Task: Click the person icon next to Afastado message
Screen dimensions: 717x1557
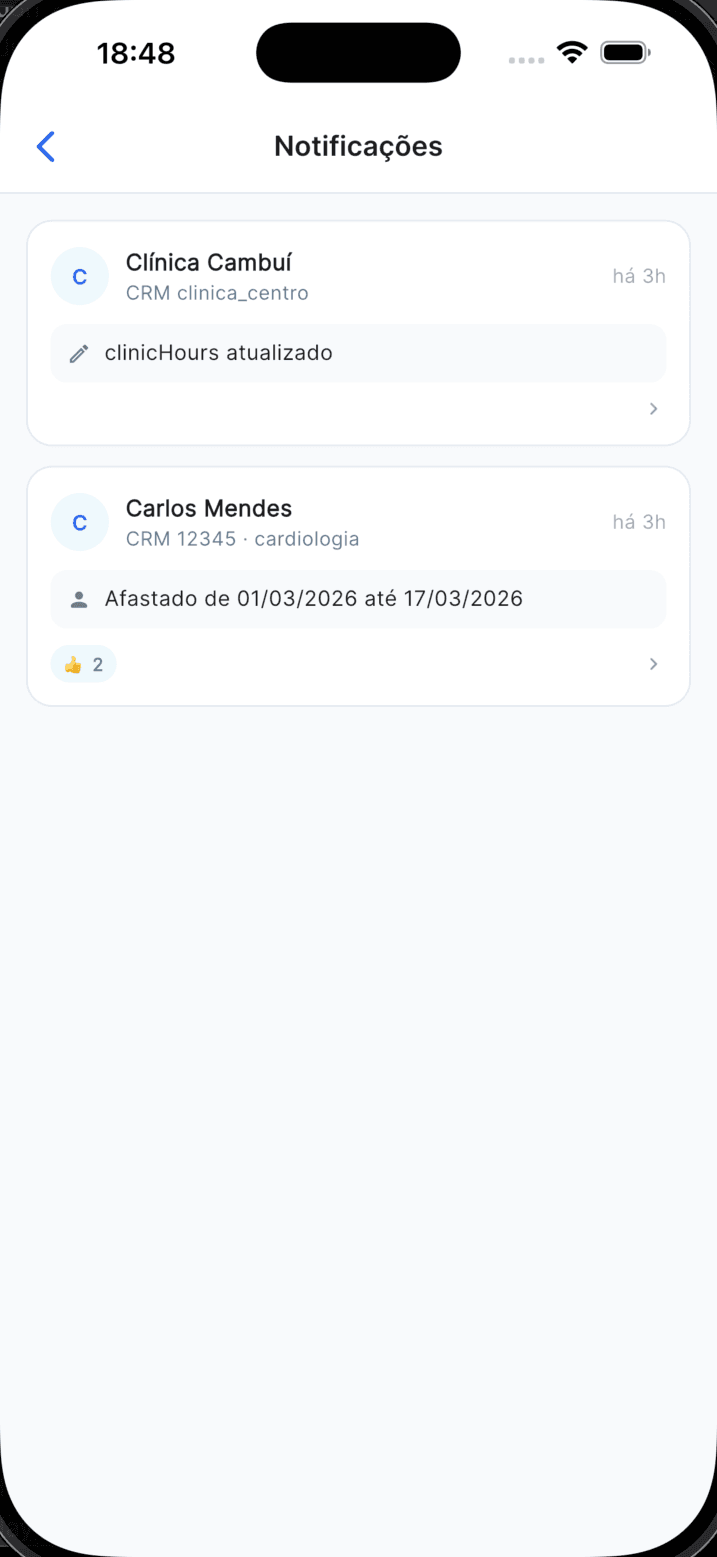Action: pos(79,598)
